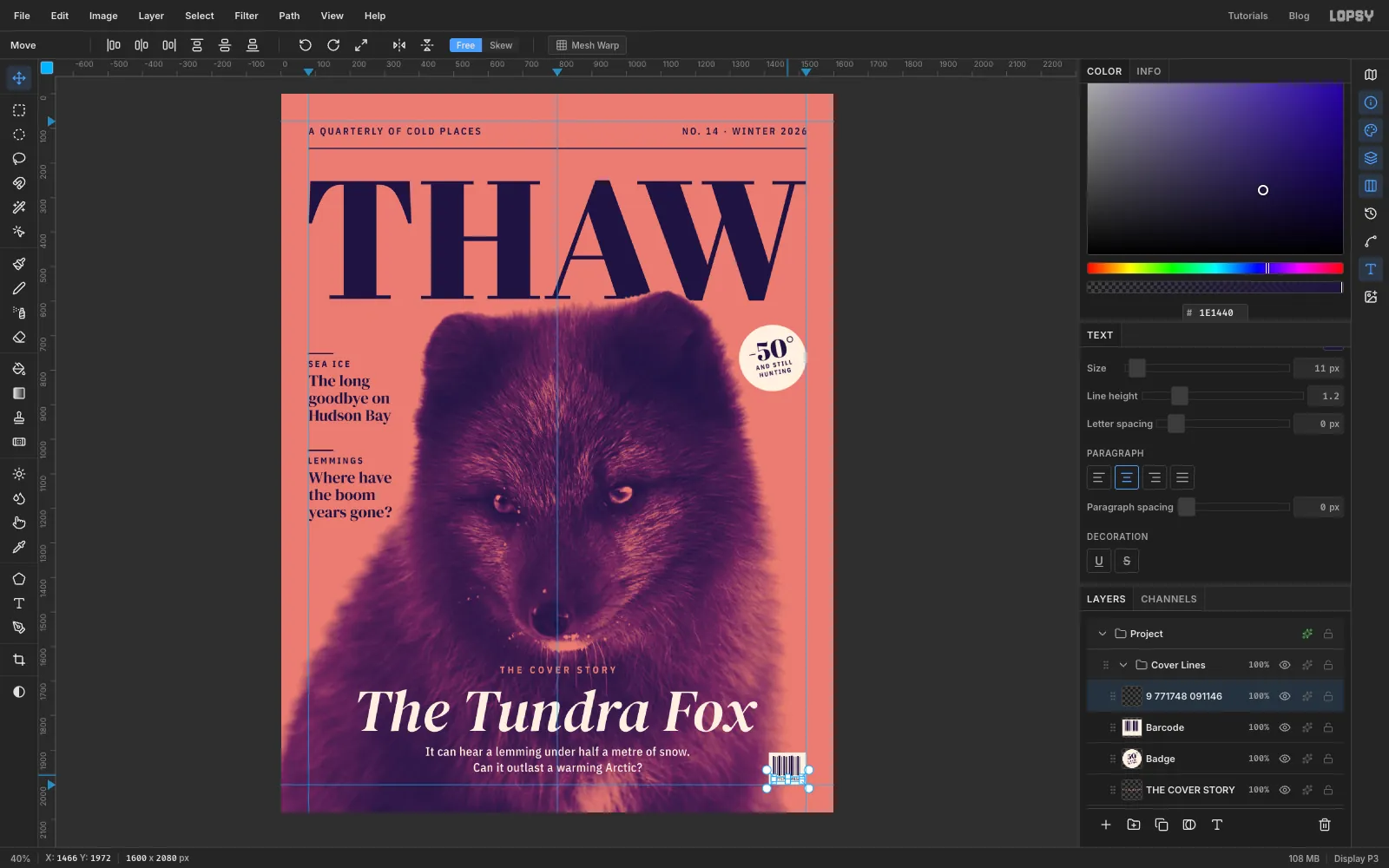Select the Text tool in the left toolbox
The width and height of the screenshot is (1389, 868).
[19, 603]
